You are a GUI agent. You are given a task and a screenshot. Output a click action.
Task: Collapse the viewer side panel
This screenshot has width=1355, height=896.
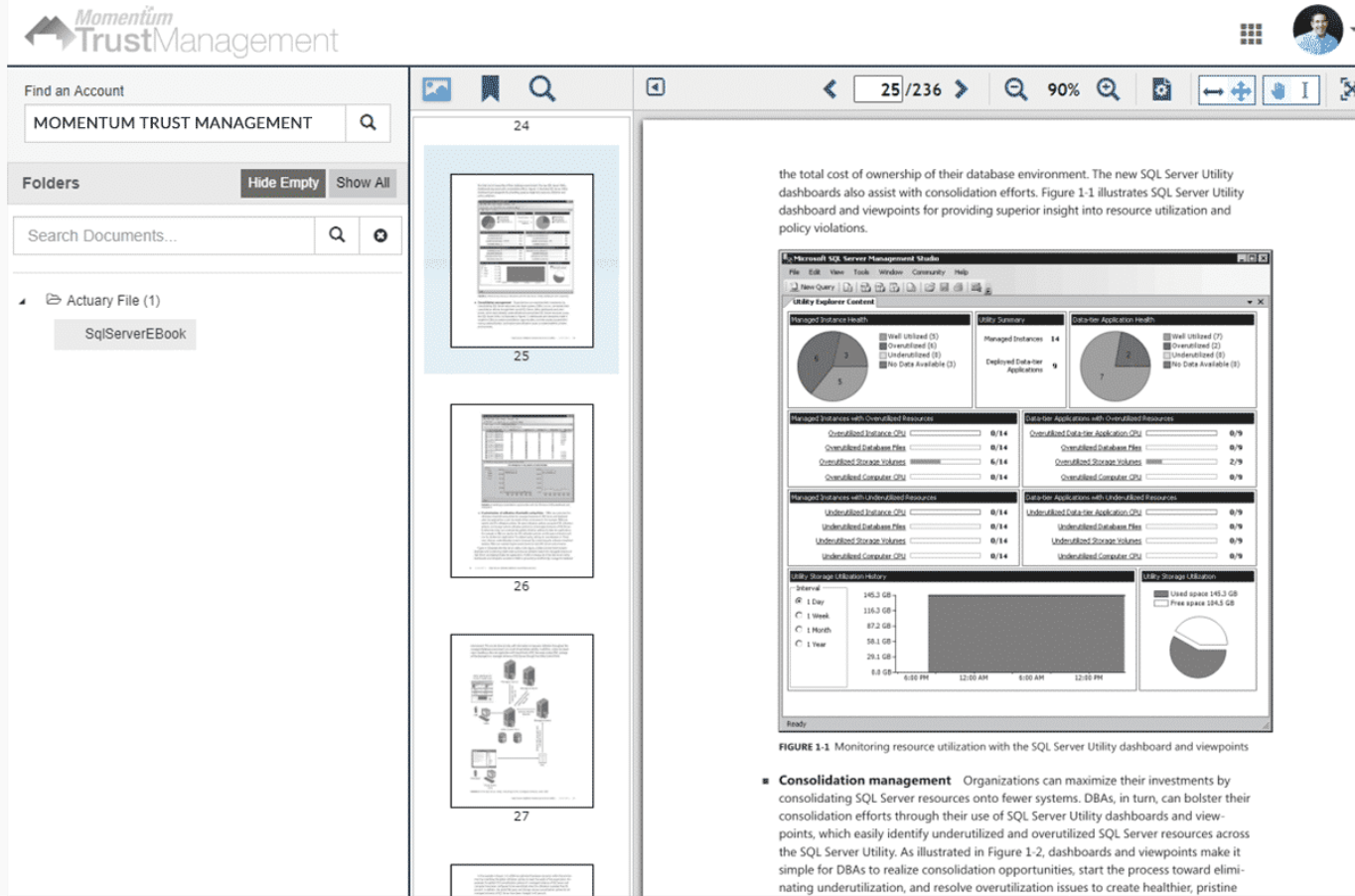coord(656,87)
